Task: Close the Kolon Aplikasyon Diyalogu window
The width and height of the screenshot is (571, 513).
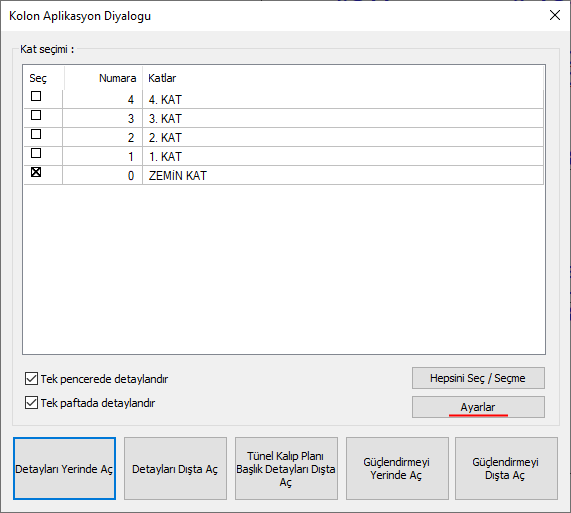Action: click(x=555, y=15)
